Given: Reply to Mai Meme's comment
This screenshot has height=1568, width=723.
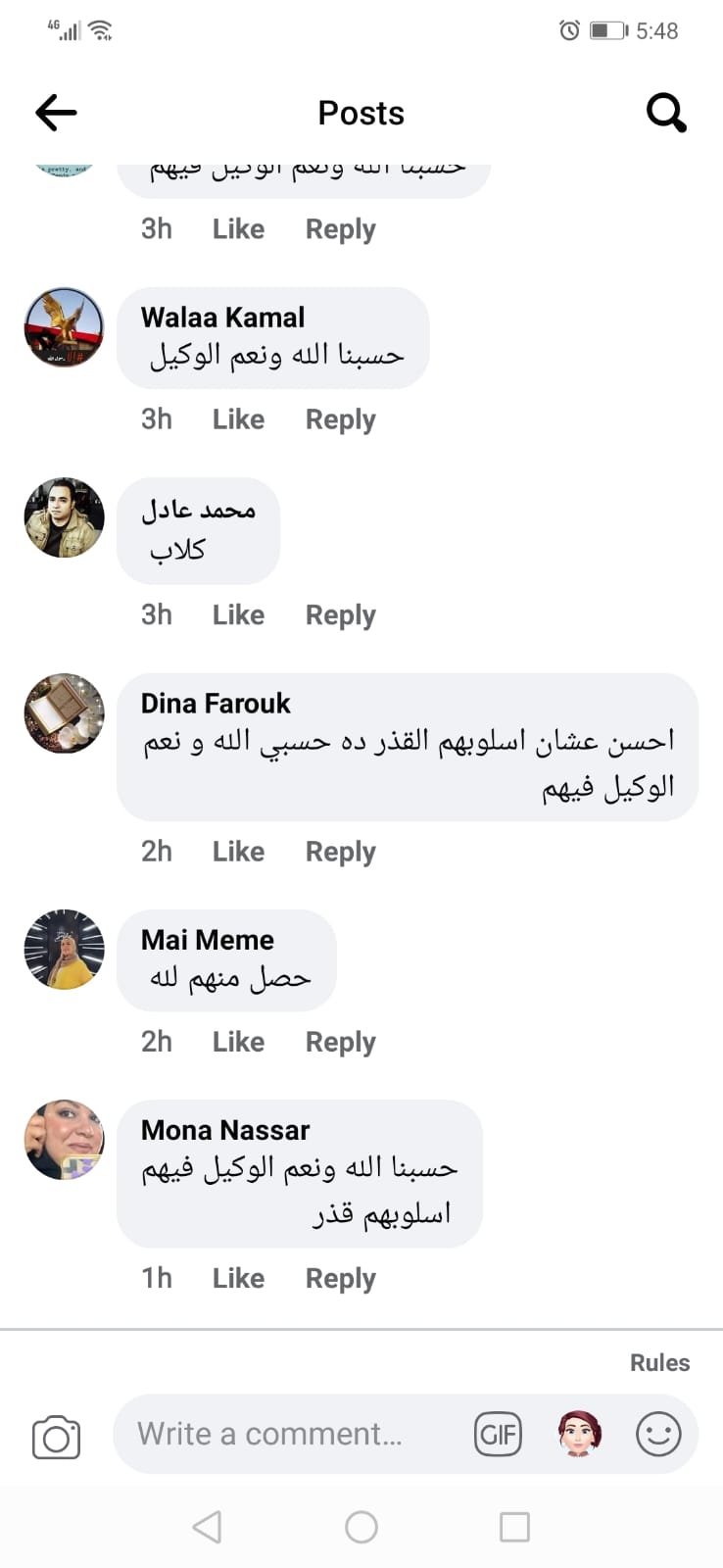Looking at the screenshot, I should coord(340,1042).
